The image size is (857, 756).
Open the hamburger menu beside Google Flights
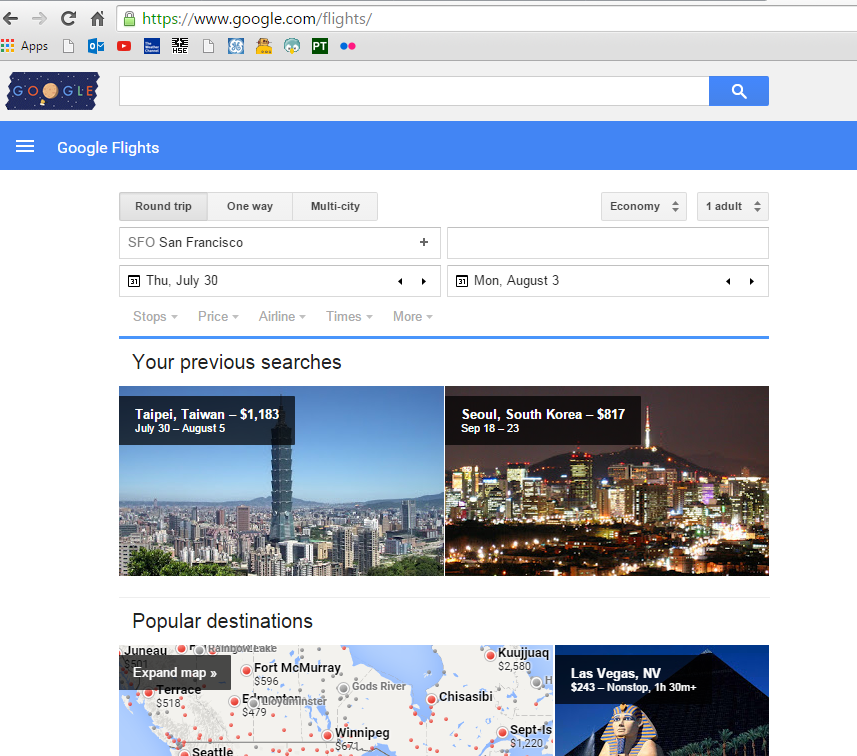25,146
